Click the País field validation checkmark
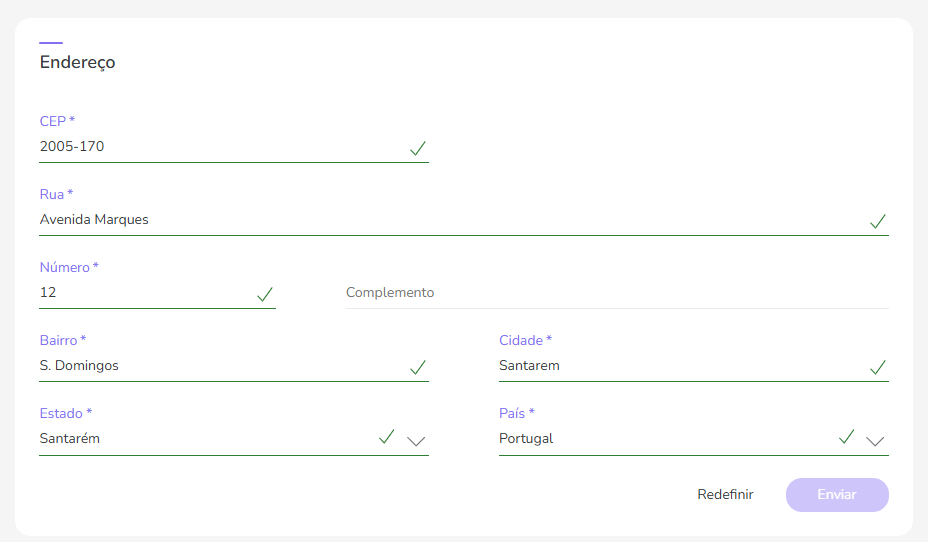 click(846, 437)
